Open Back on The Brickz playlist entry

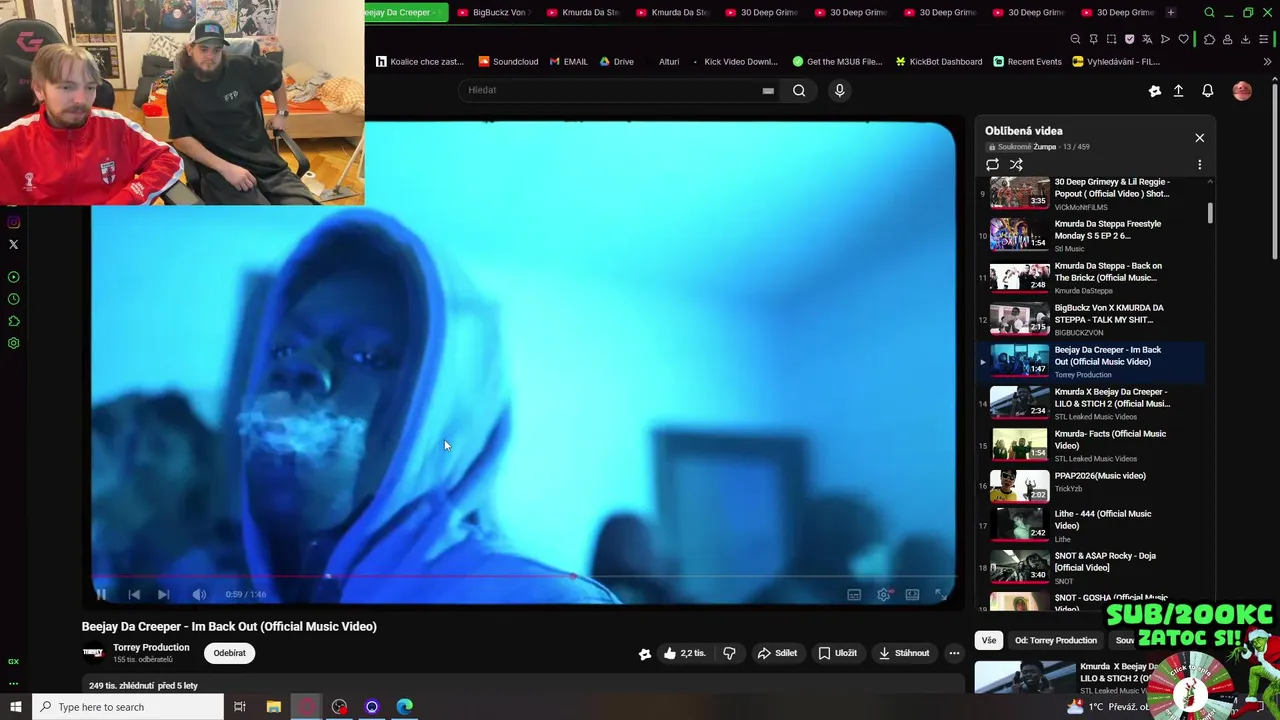coord(1090,277)
